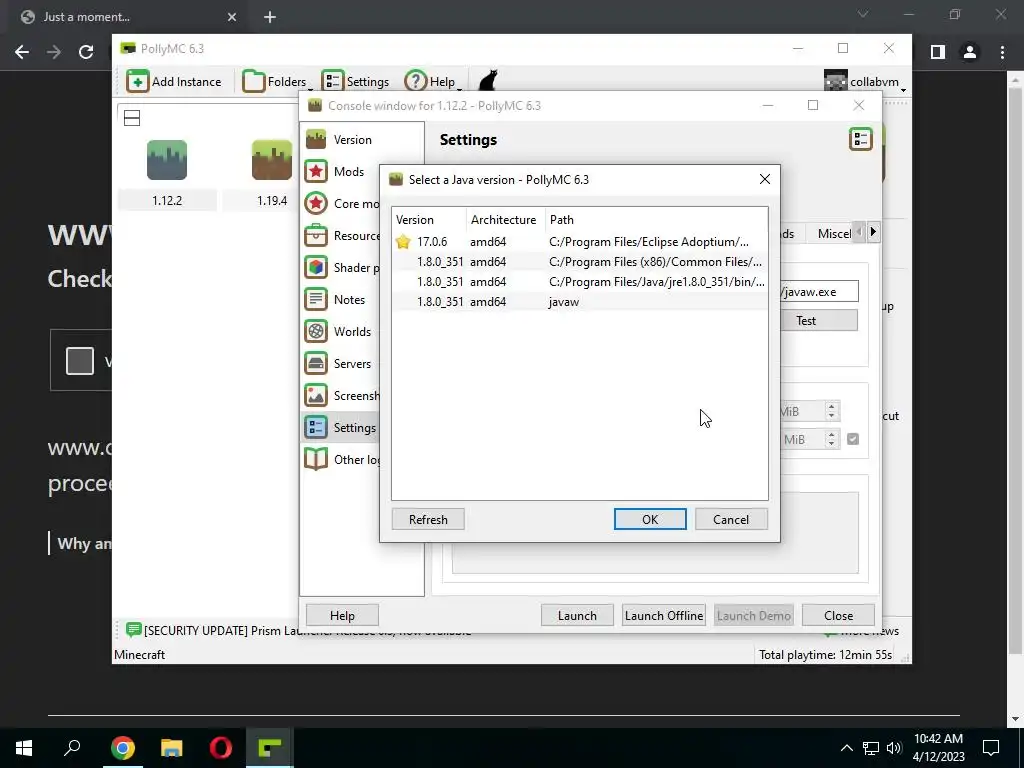Select the Java row with path javaw
Viewport: 1024px width, 768px height.
pyautogui.click(x=579, y=302)
